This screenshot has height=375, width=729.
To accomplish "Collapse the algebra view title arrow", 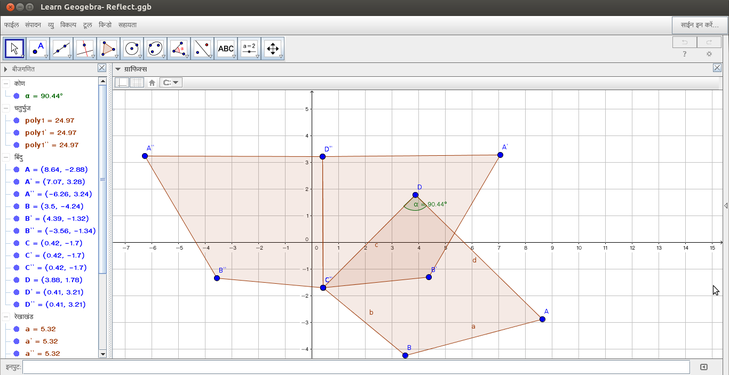I will pos(5,69).
